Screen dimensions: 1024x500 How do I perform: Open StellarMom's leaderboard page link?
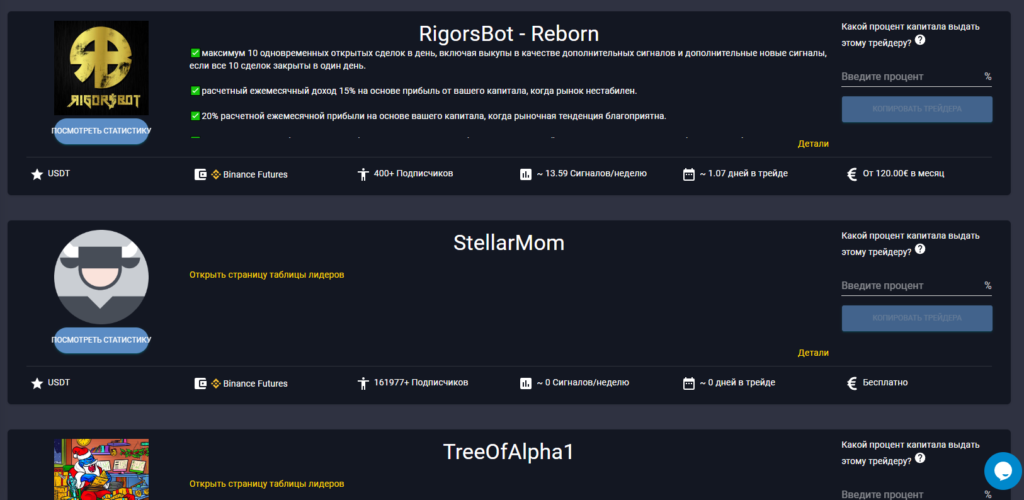coord(267,274)
